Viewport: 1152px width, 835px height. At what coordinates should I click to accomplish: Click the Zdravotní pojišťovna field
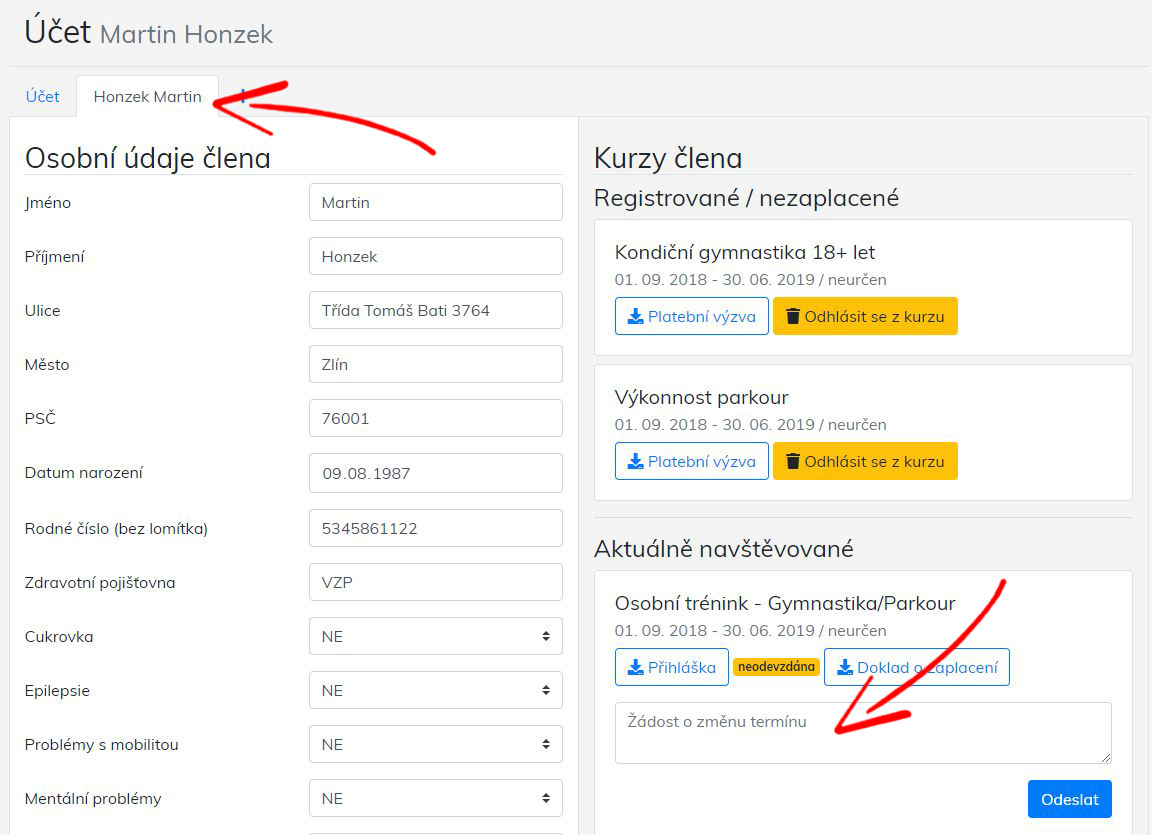[x=435, y=582]
